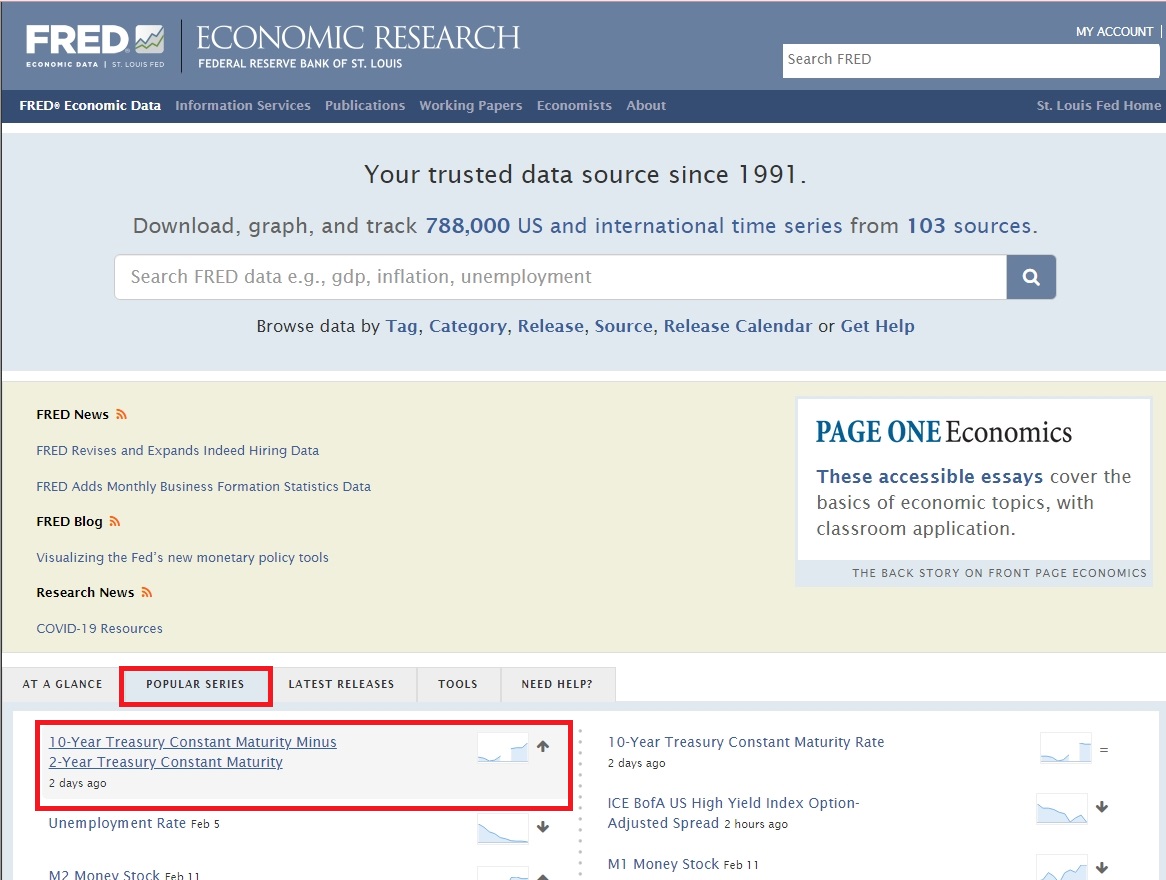Viewport: 1166px width, 880px height.
Task: Click the Get Help link
Action: click(877, 327)
